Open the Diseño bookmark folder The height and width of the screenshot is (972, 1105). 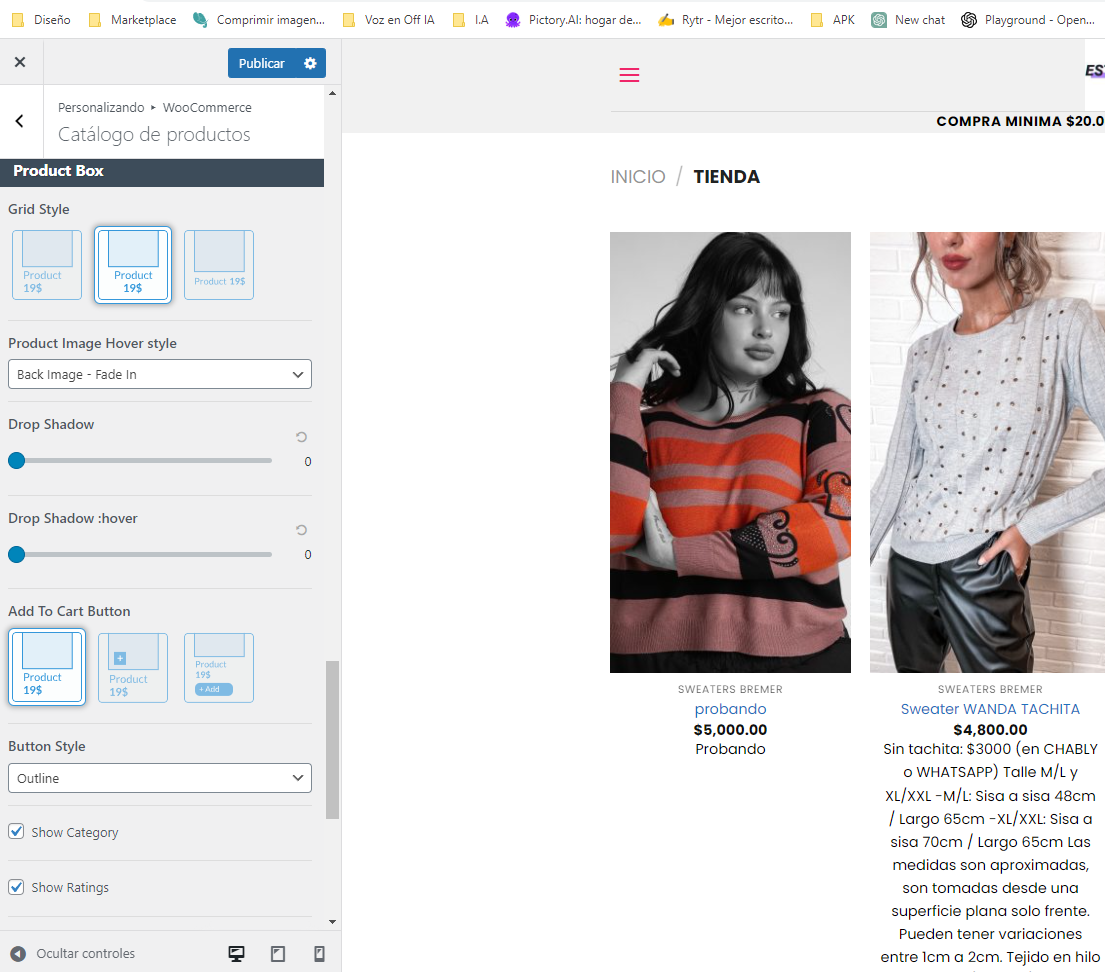pos(42,20)
